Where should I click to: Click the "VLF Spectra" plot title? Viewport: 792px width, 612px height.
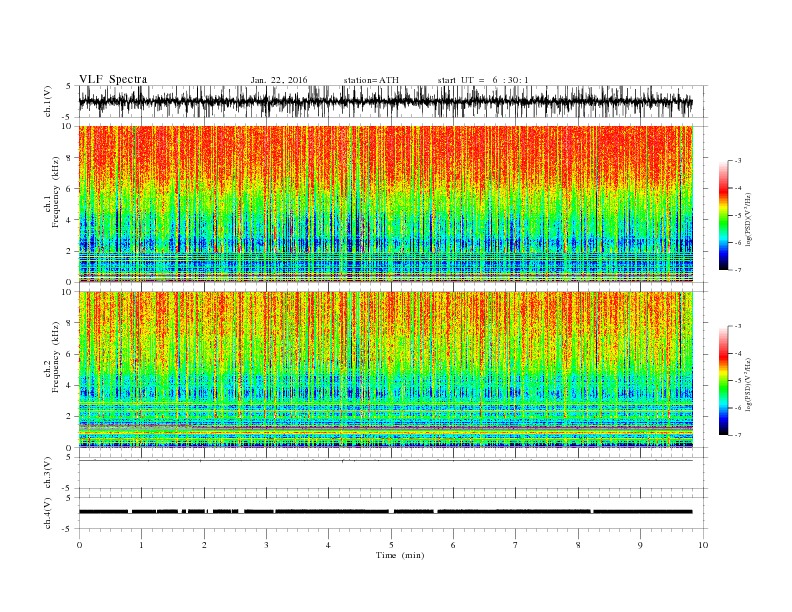tap(113, 79)
